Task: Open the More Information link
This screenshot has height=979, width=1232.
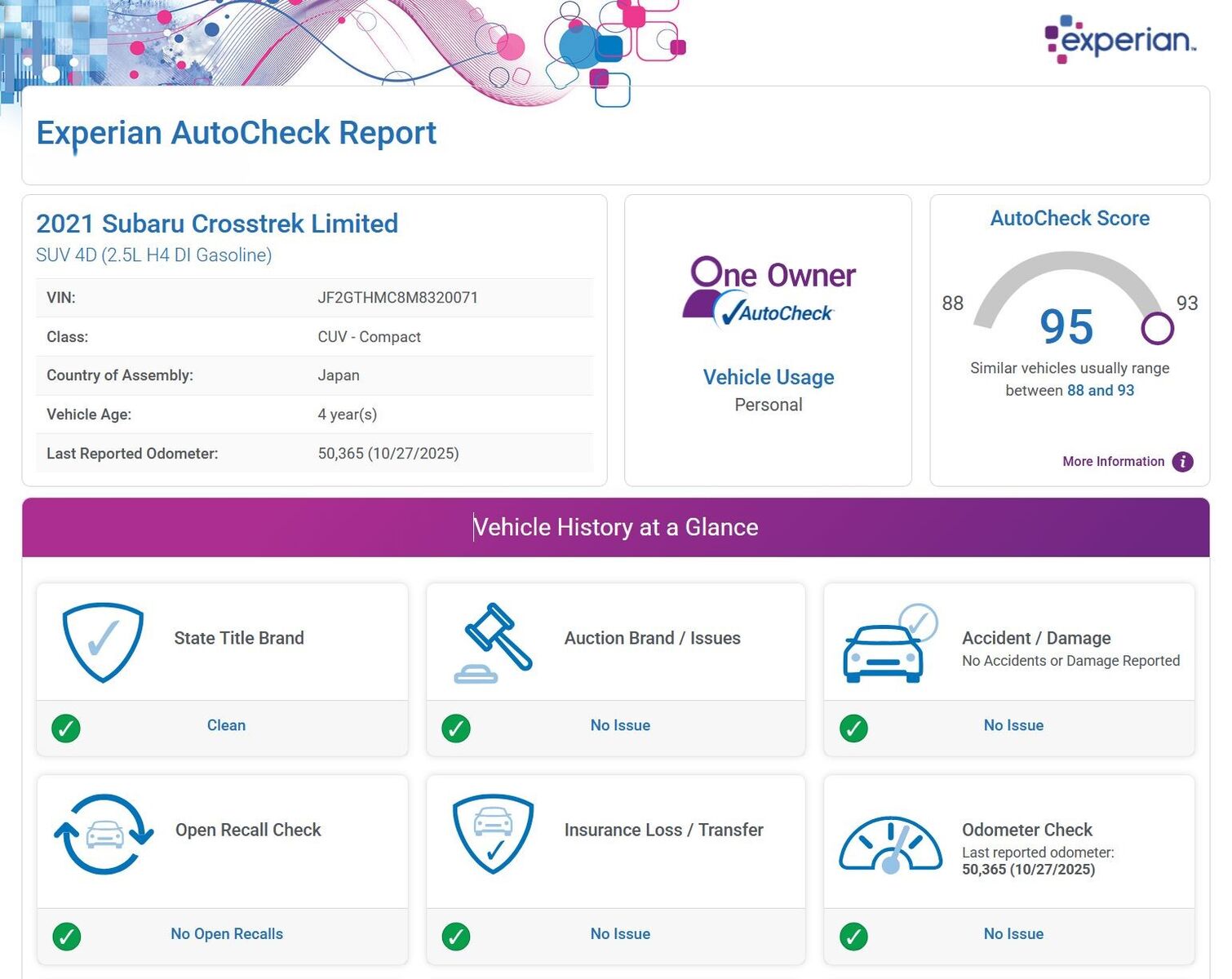Action: 1113,462
